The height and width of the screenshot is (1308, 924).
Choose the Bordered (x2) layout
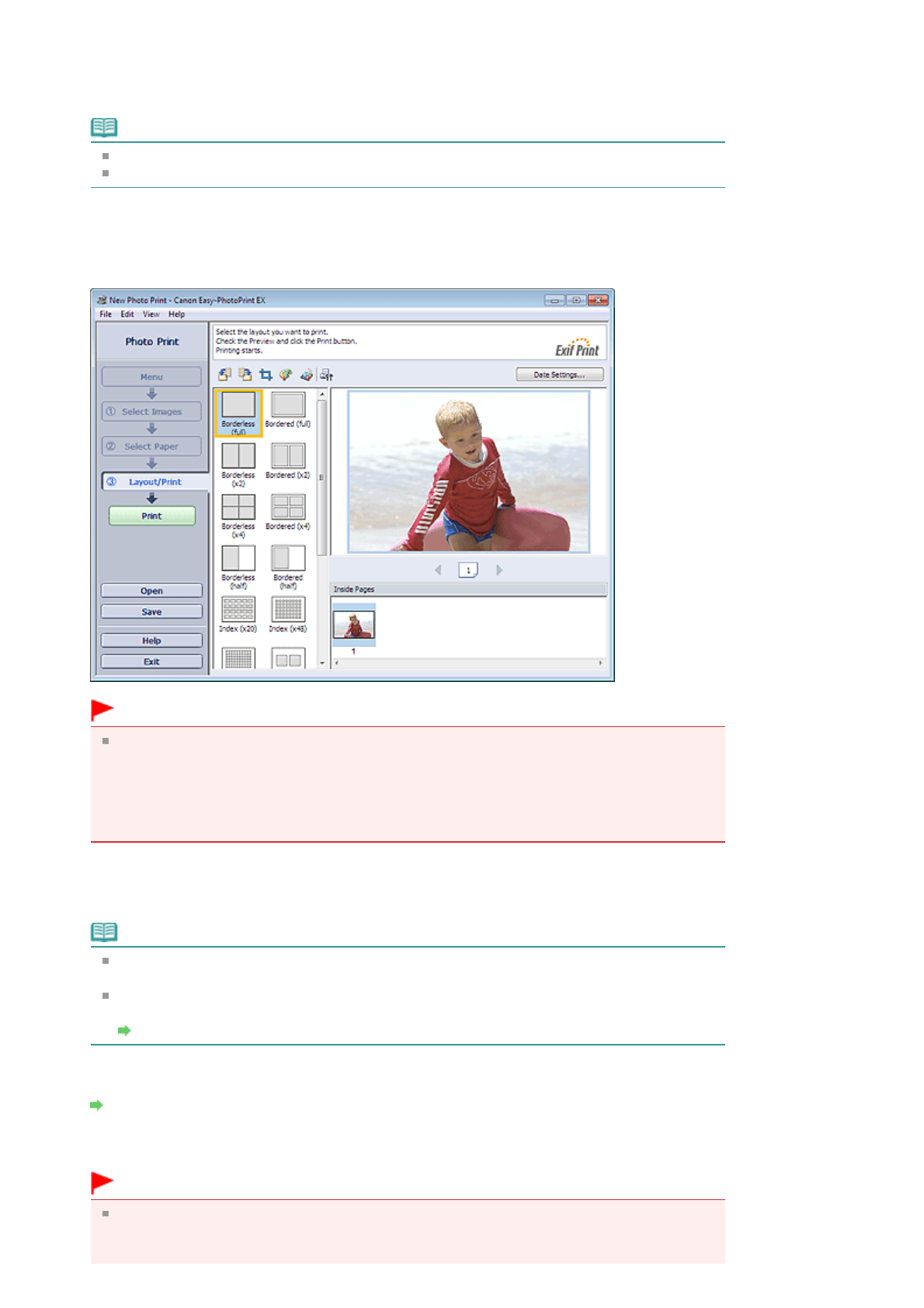coord(288,461)
